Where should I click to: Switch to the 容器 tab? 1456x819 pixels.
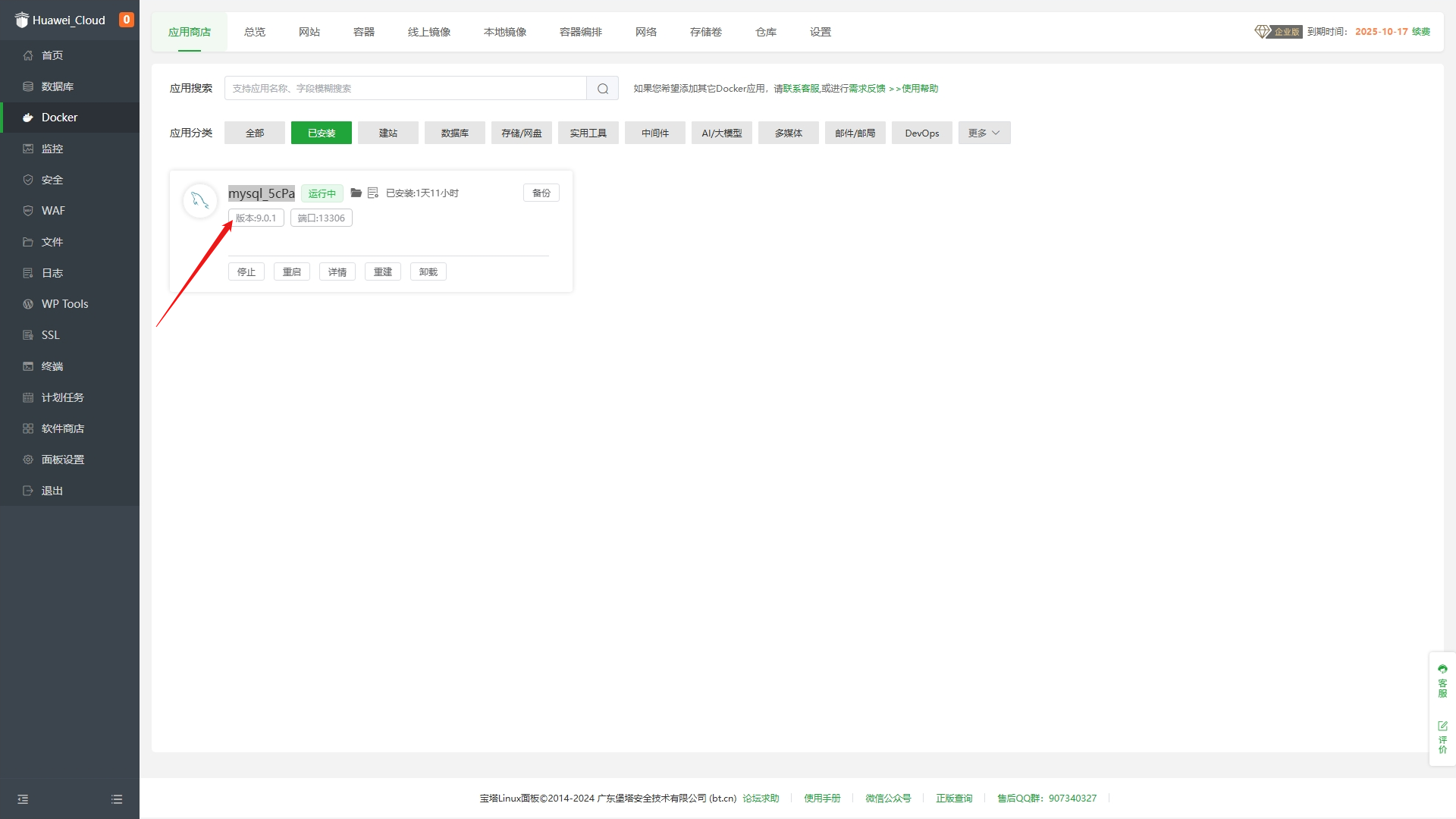[x=364, y=32]
